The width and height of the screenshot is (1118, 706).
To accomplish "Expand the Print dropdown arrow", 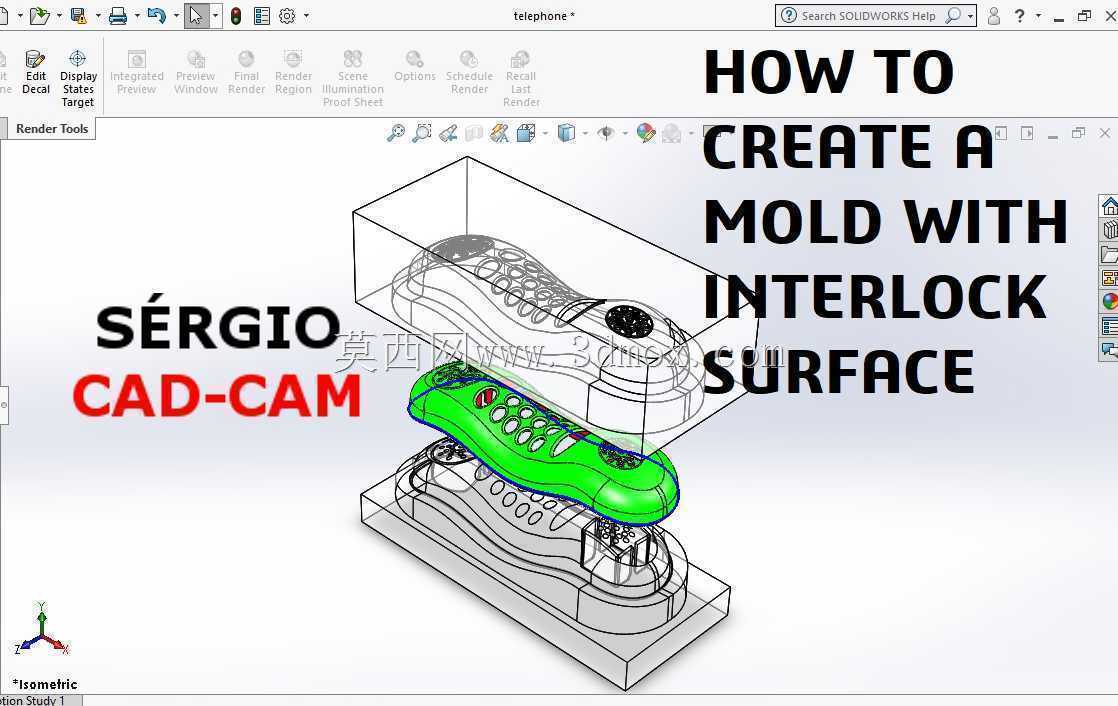I will pyautogui.click(x=137, y=16).
